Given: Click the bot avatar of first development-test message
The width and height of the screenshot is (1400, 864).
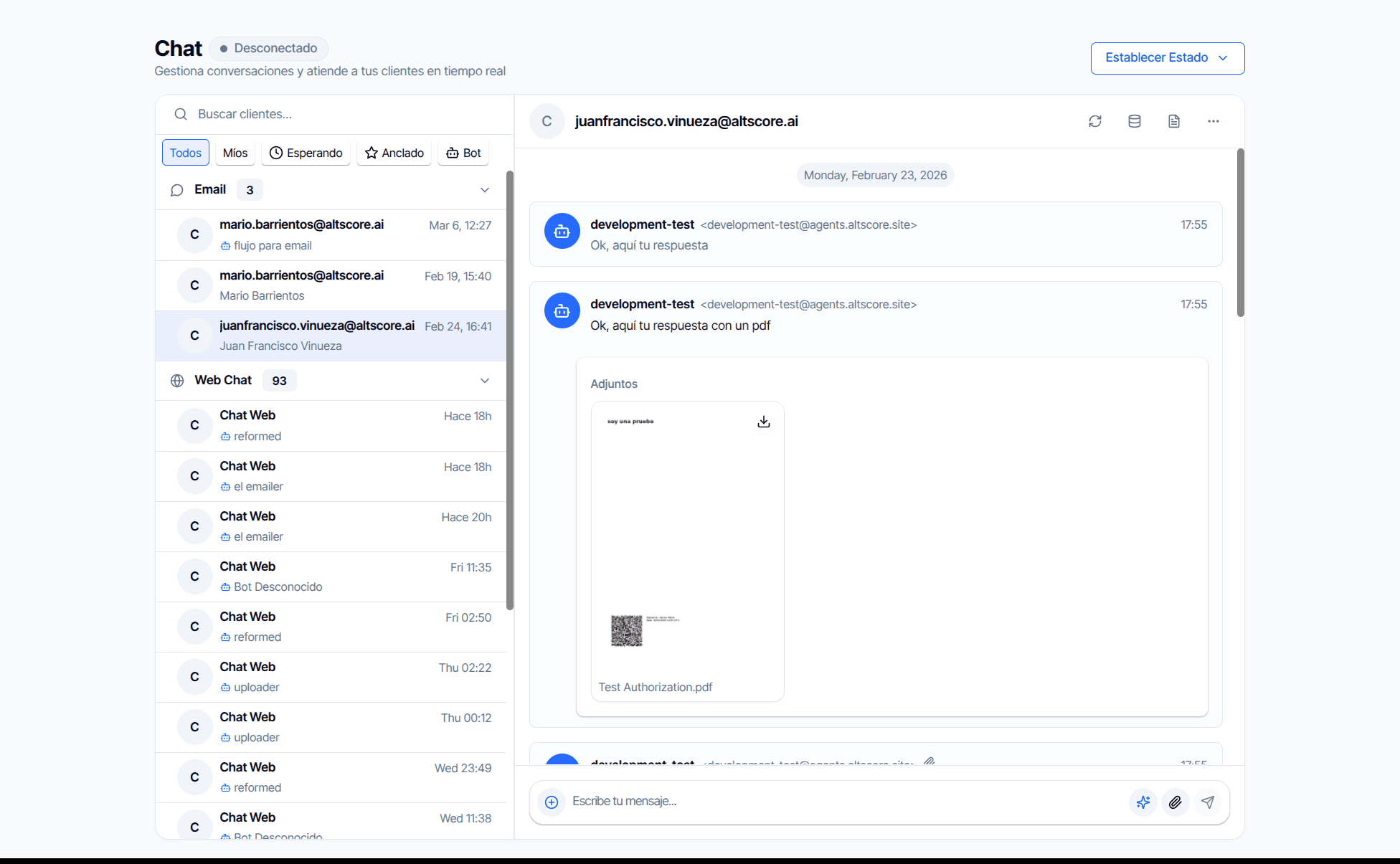Looking at the screenshot, I should click(x=562, y=231).
